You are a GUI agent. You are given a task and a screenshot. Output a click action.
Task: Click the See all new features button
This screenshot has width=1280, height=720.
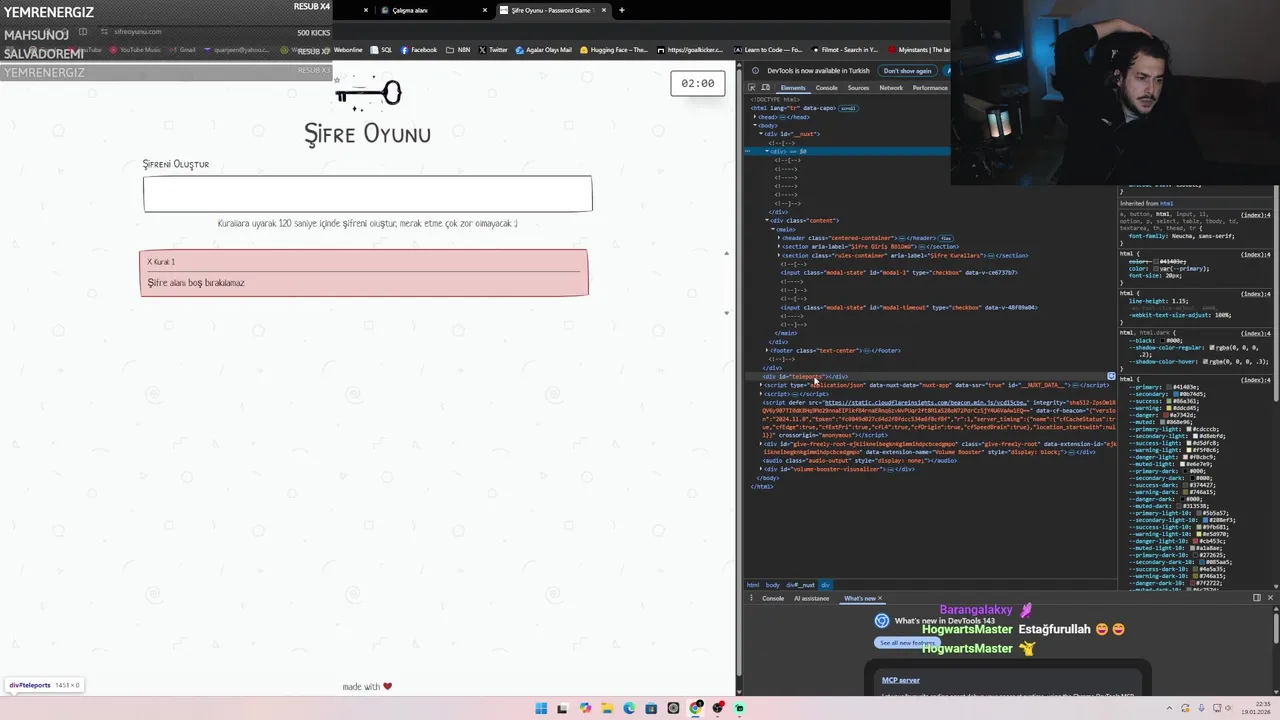tap(906, 643)
